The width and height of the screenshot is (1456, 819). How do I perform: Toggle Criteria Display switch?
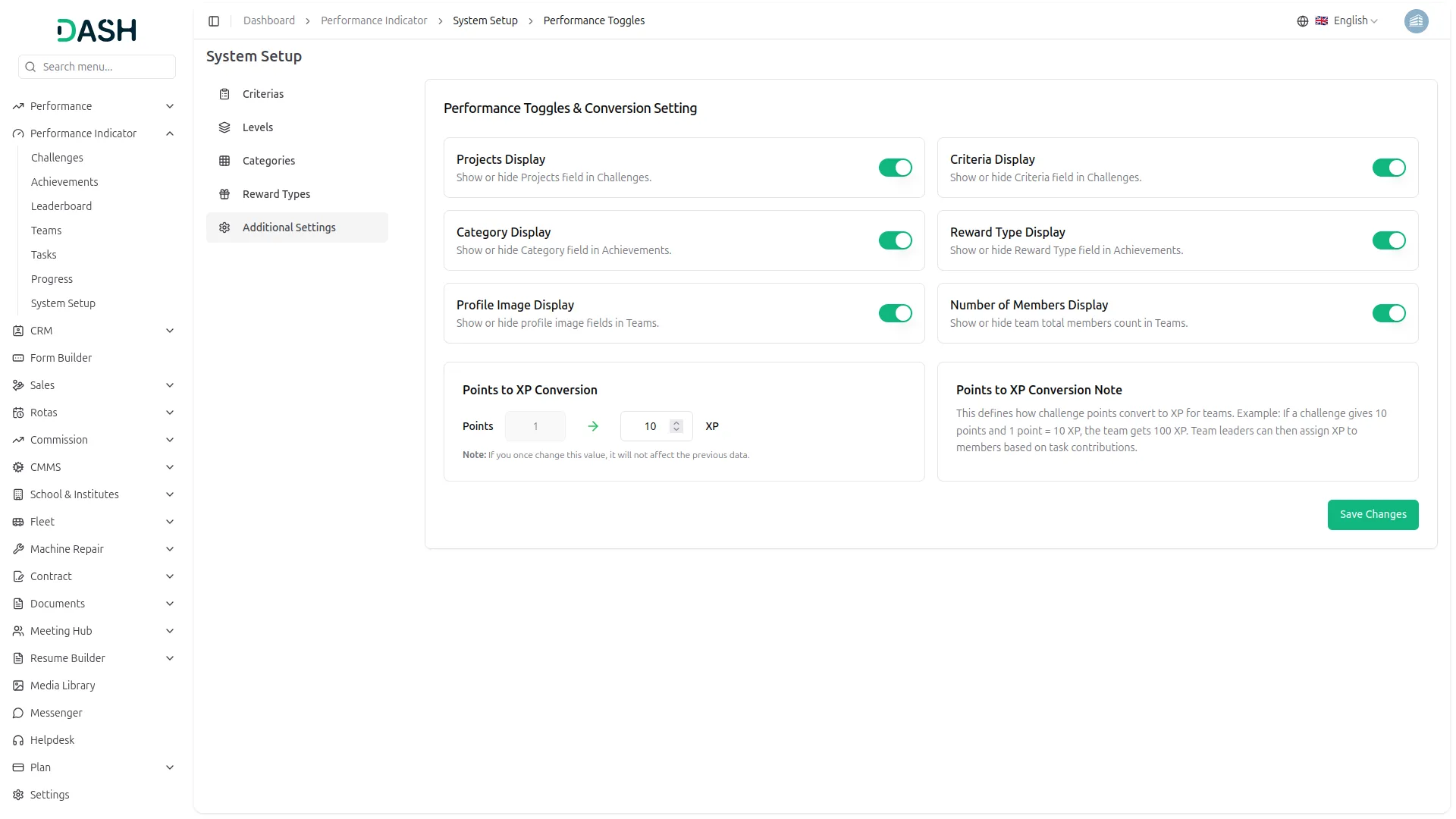[1389, 168]
